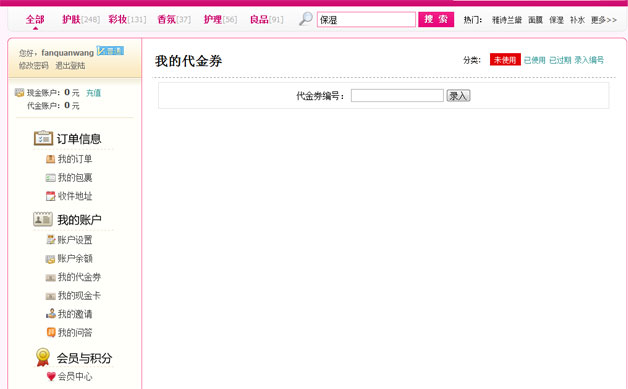Click the magnifying glass search icon
Screen dimensions: 628x389
(x=306, y=19)
